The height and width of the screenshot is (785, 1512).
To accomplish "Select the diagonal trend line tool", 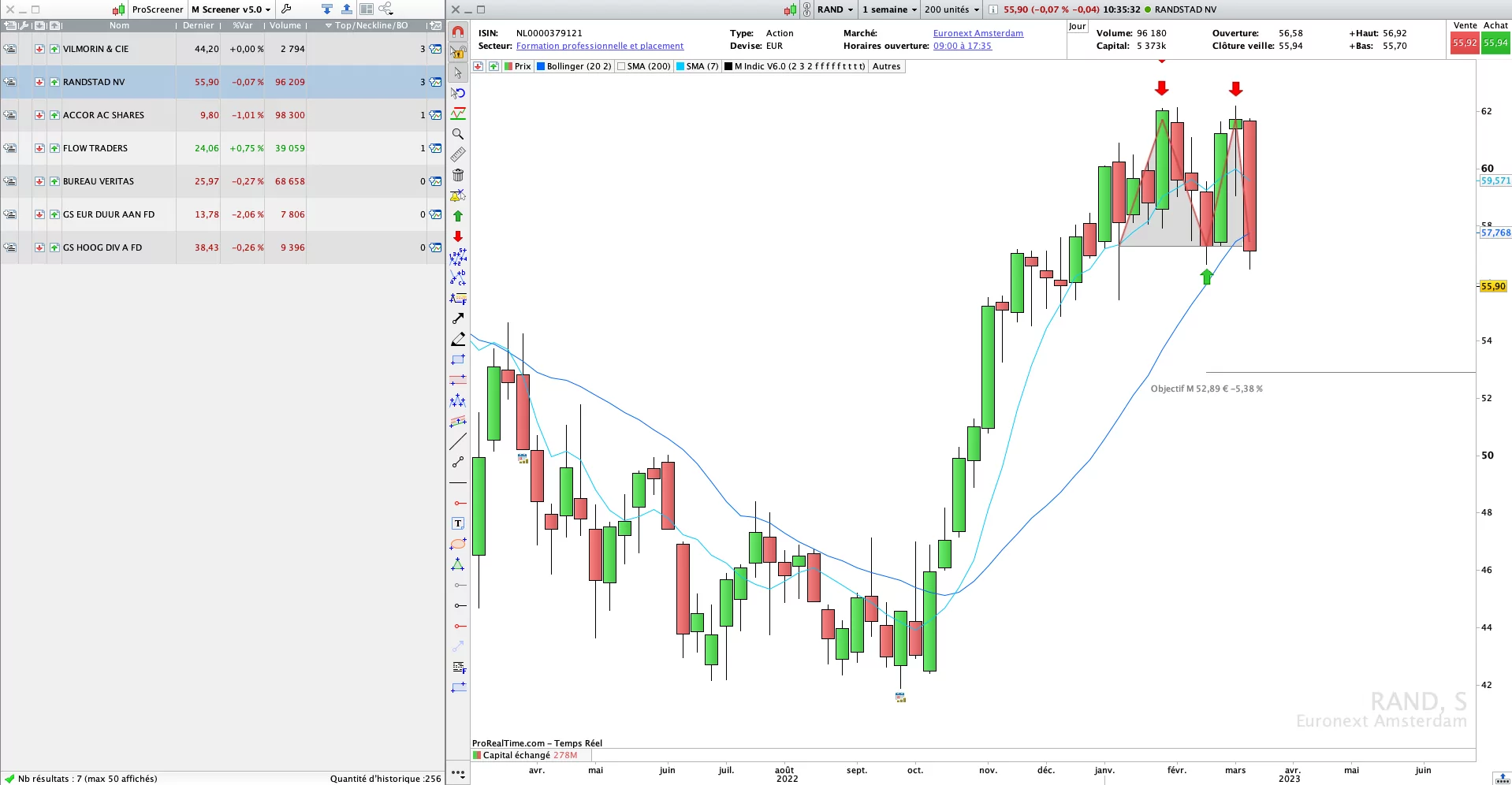I will pyautogui.click(x=458, y=441).
